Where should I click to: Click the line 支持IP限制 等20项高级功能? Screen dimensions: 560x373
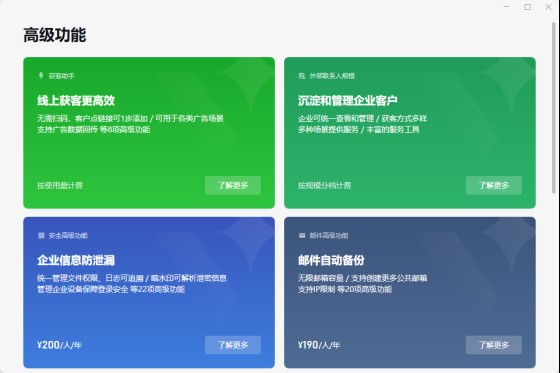pos(345,289)
